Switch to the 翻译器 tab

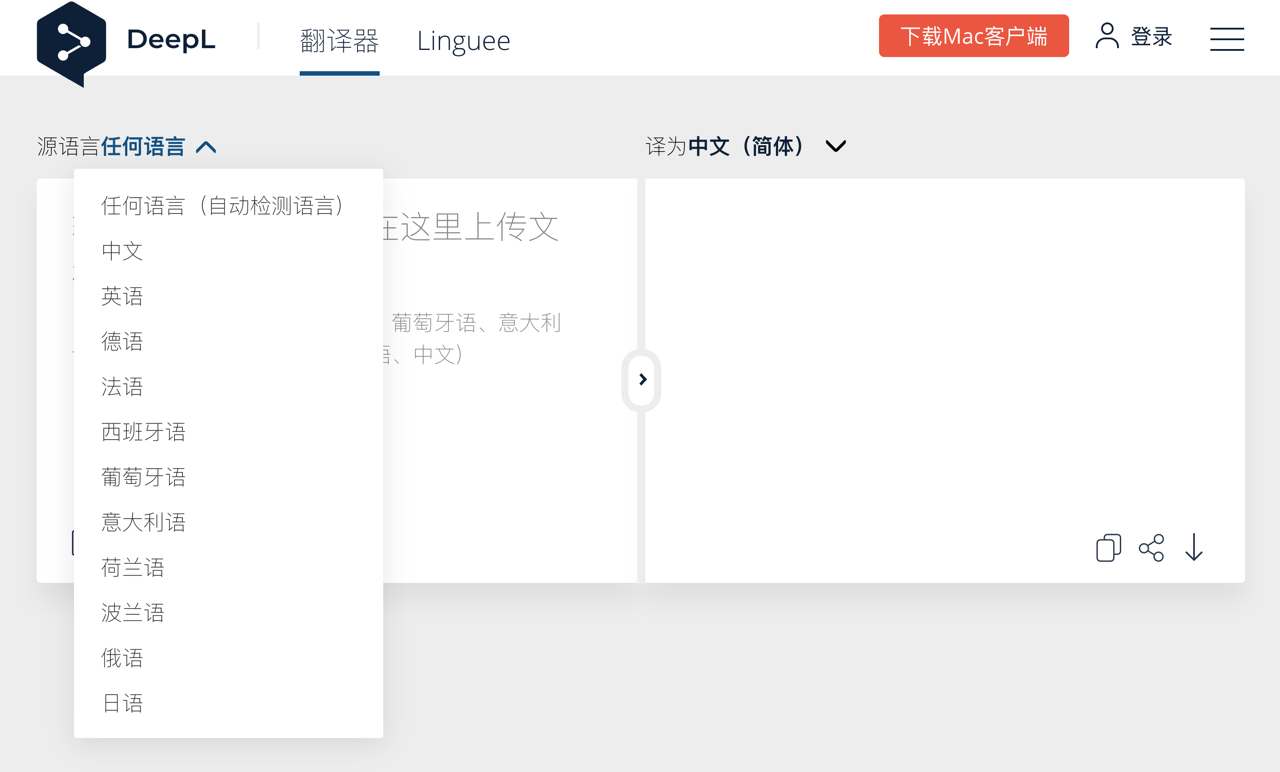click(339, 40)
